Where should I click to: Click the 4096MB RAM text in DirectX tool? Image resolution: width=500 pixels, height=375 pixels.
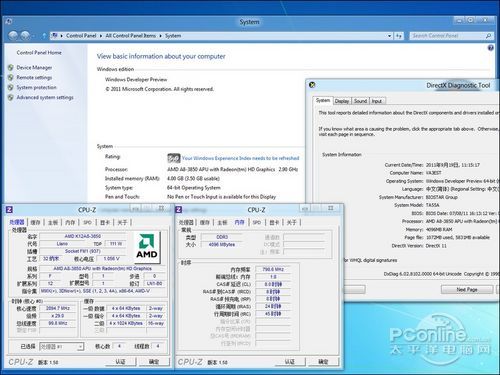point(439,229)
